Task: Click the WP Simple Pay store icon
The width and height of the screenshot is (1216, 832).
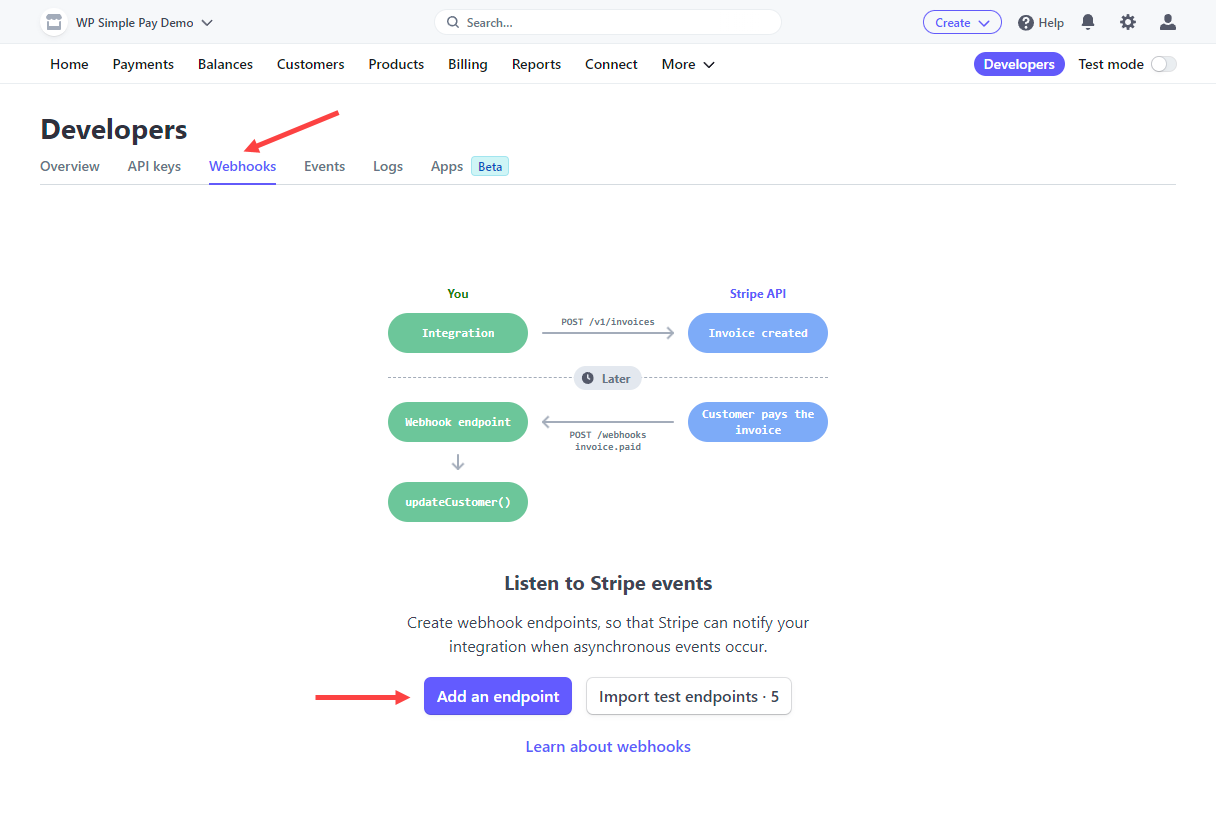Action: (x=54, y=22)
